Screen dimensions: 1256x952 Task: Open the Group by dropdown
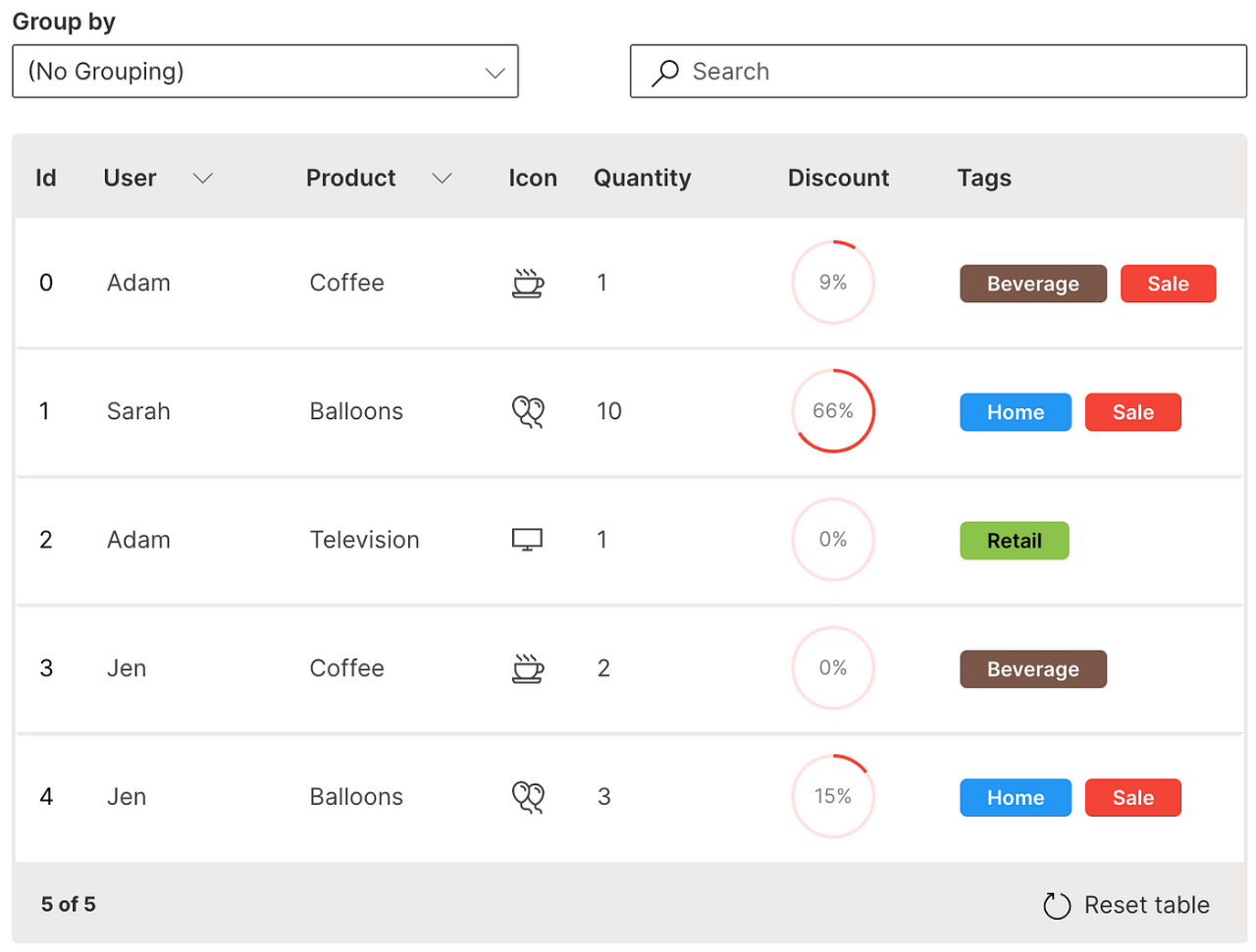pyautogui.click(x=265, y=72)
